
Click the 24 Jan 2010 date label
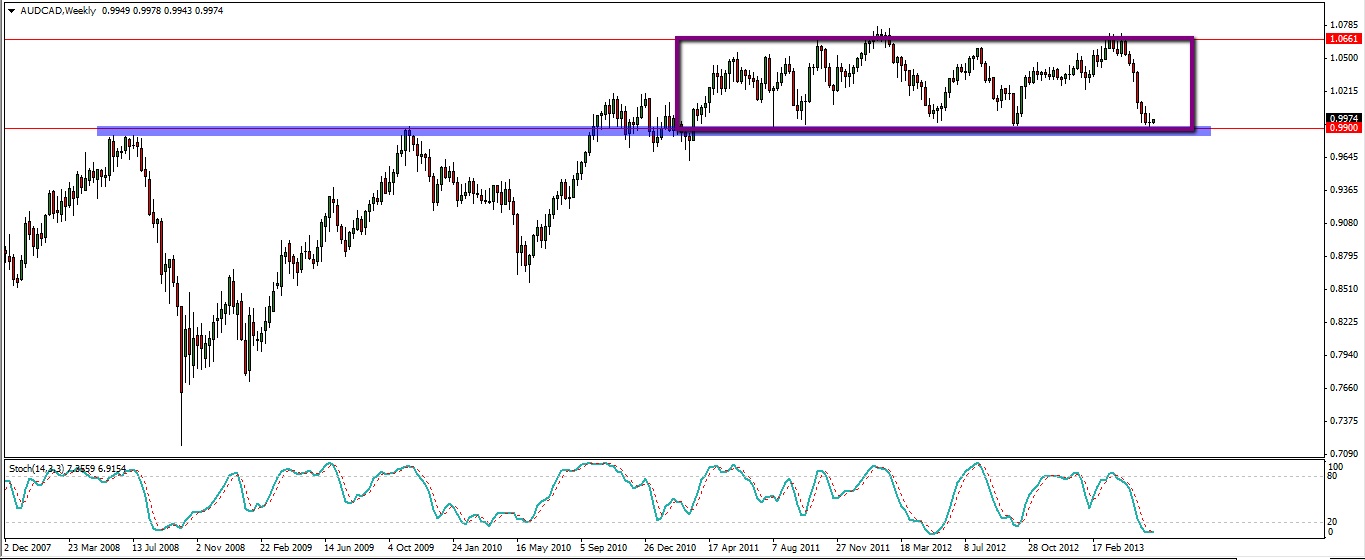(477, 548)
